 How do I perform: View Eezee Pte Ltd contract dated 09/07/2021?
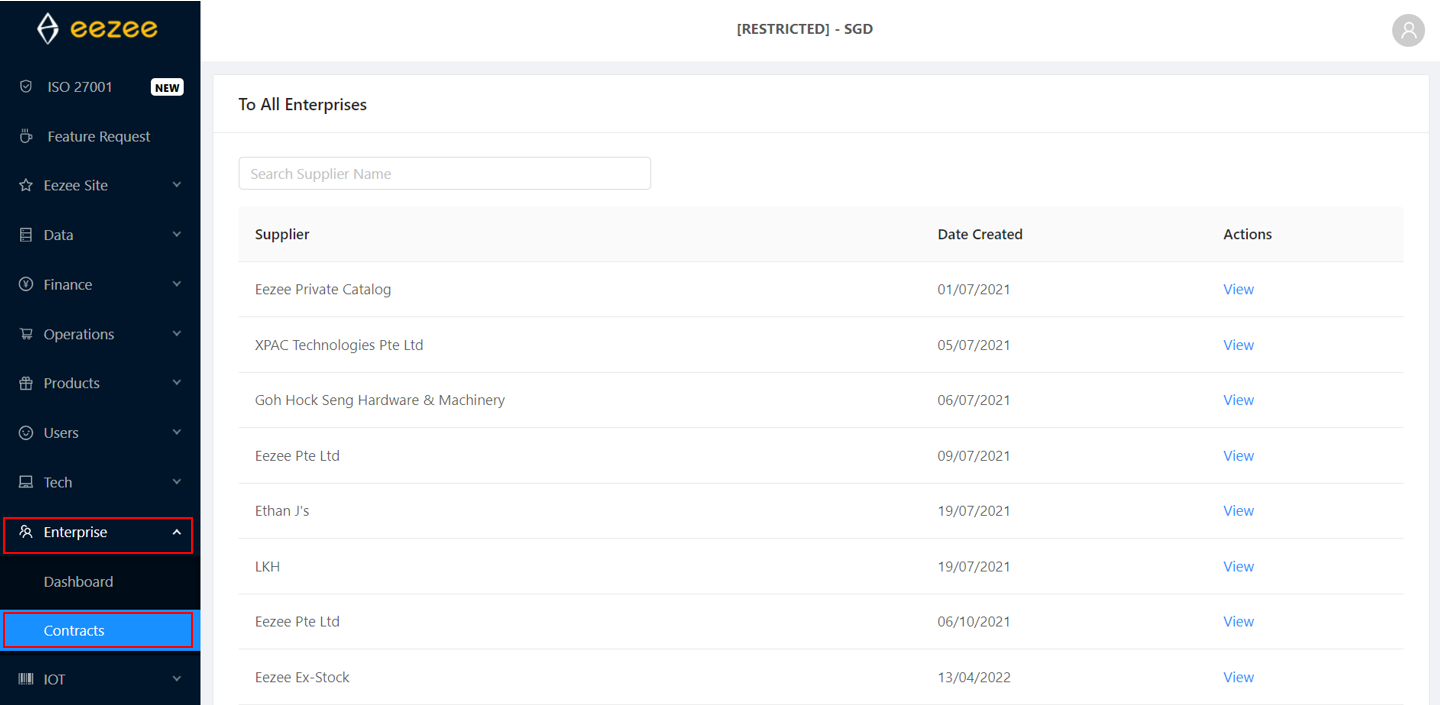pos(1238,456)
